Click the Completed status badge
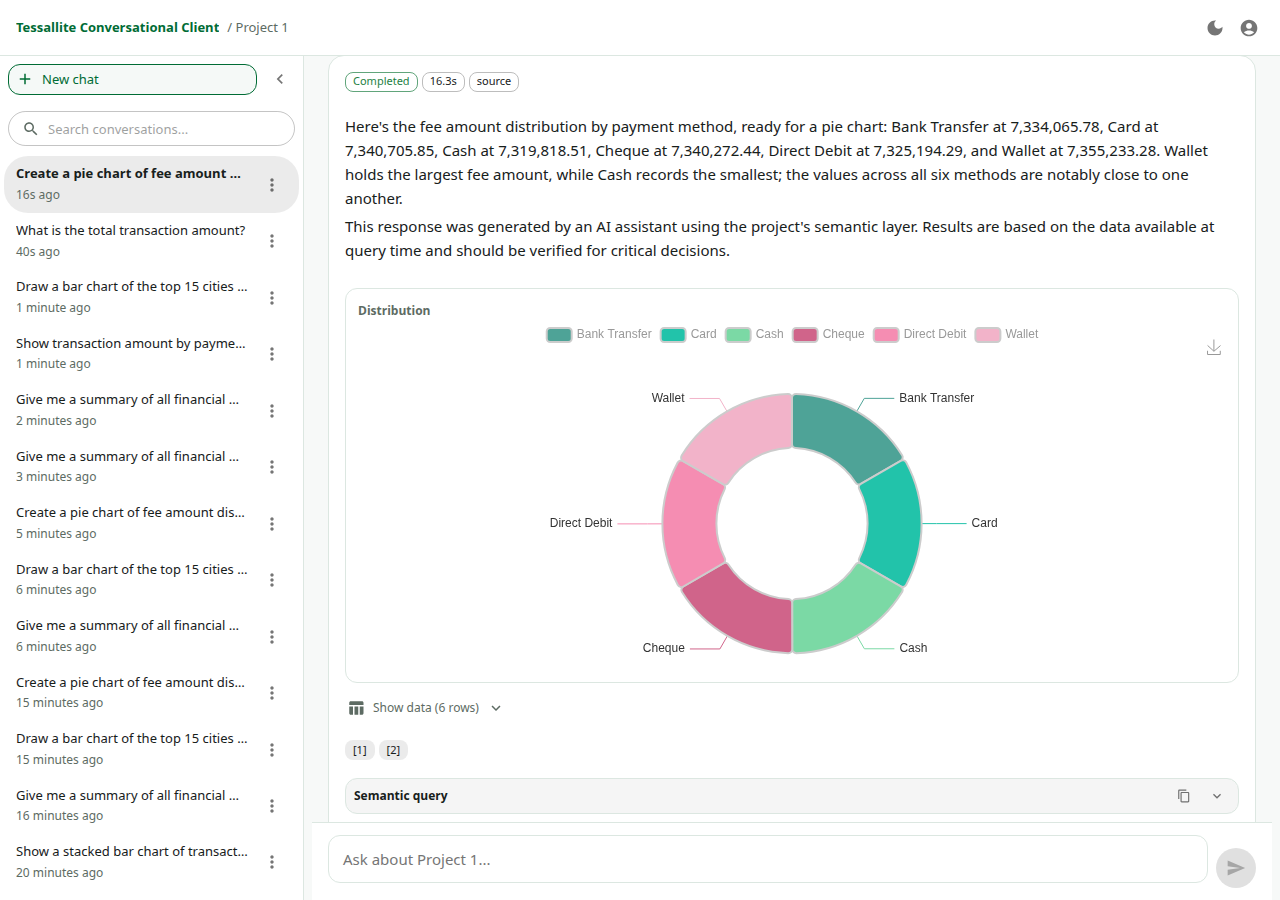 click(x=381, y=81)
